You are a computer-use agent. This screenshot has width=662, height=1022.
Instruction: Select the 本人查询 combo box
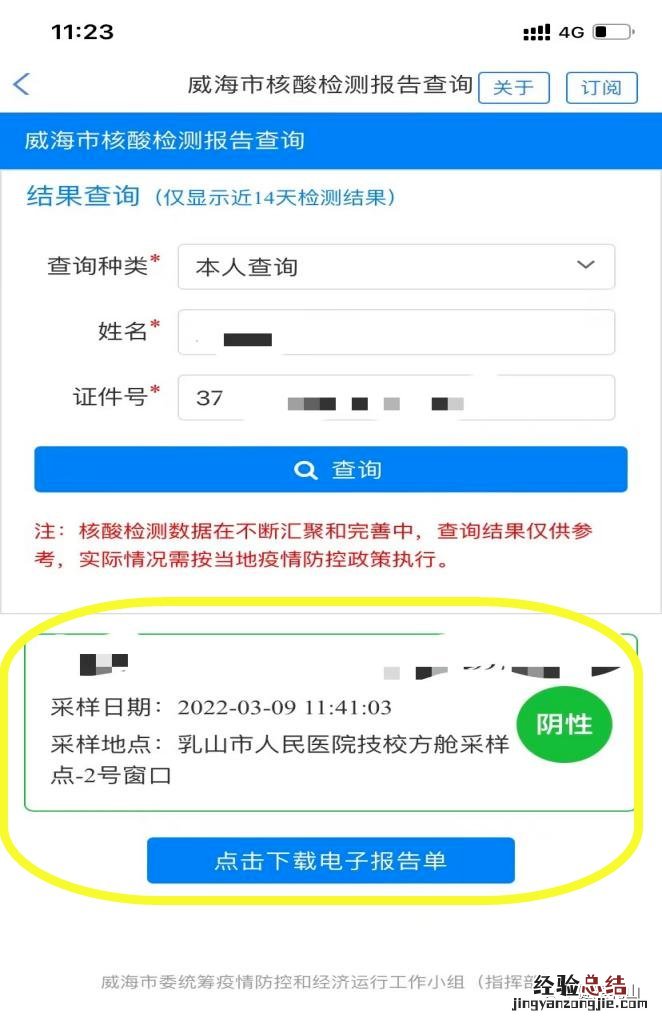point(396,267)
